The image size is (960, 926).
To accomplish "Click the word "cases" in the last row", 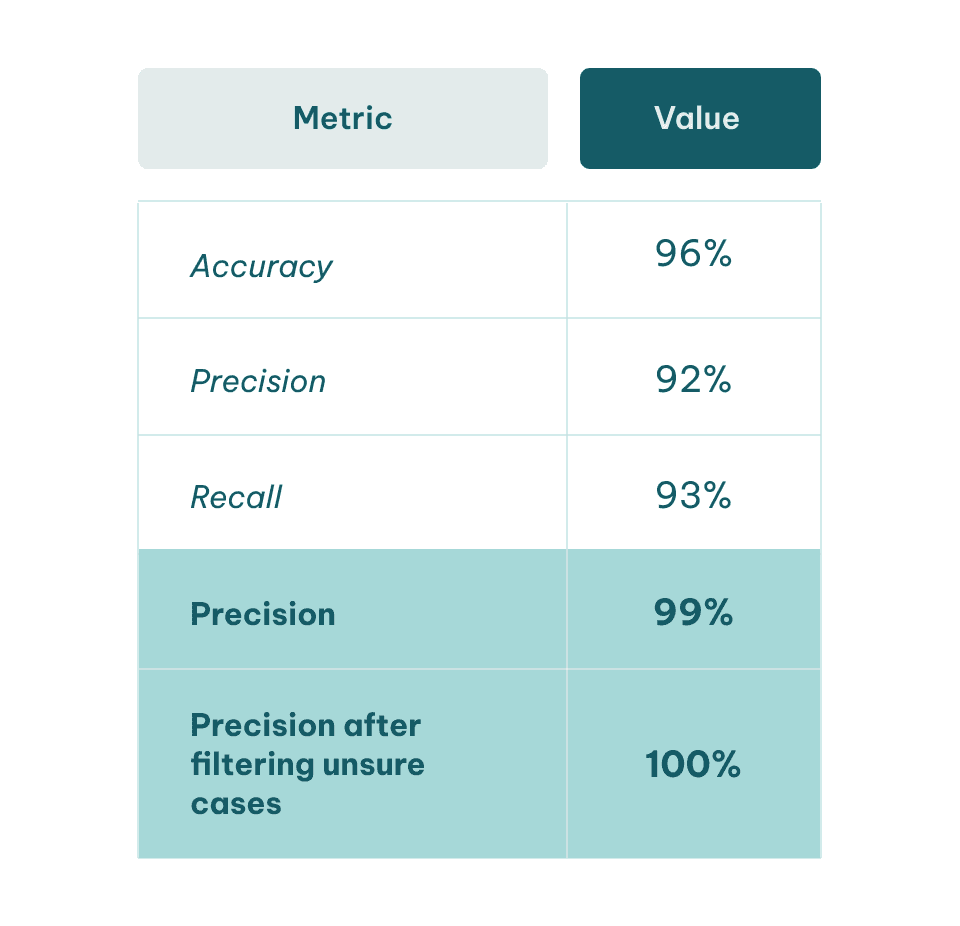I will pos(236,804).
